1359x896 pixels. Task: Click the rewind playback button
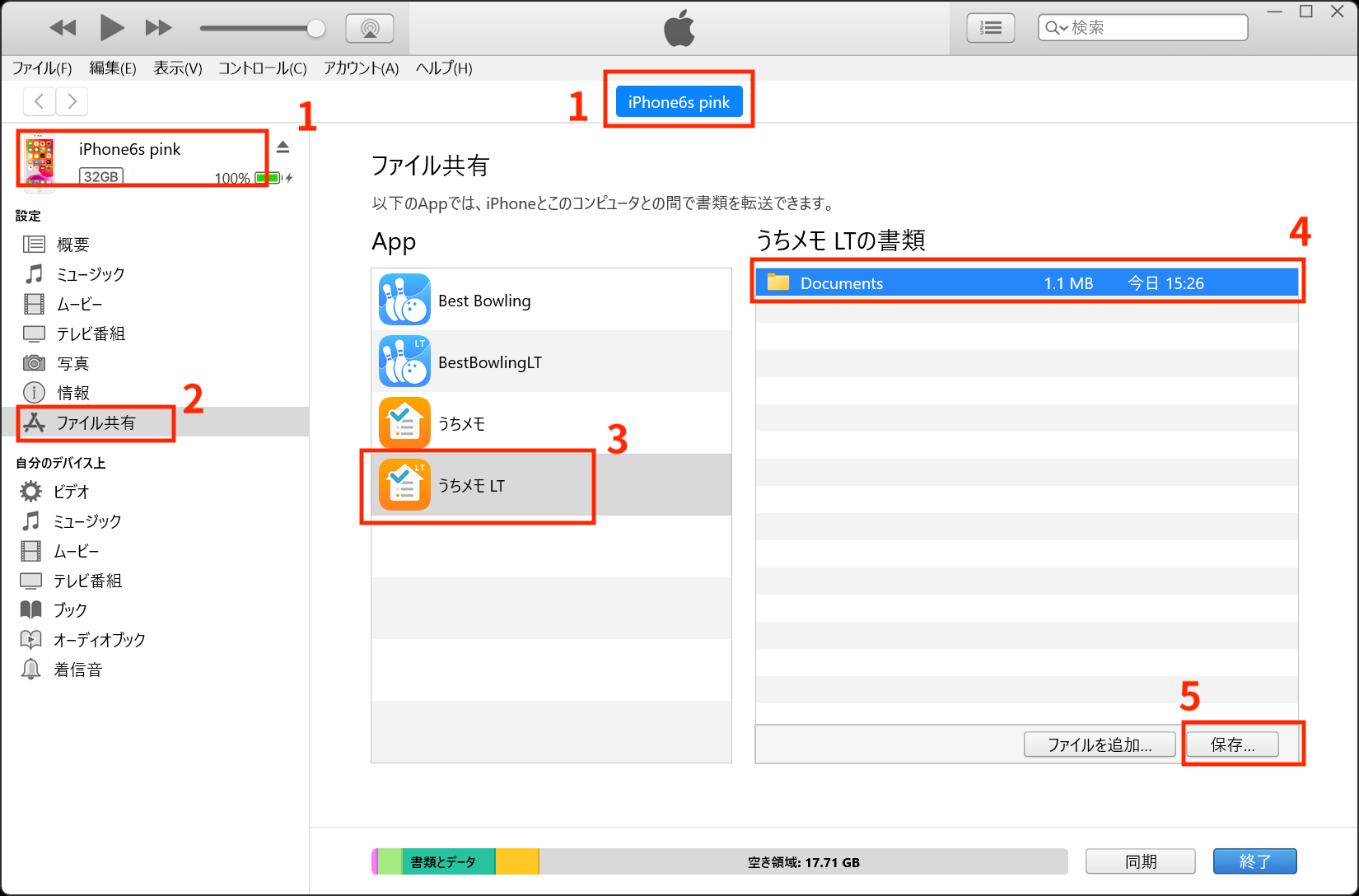pos(63,28)
